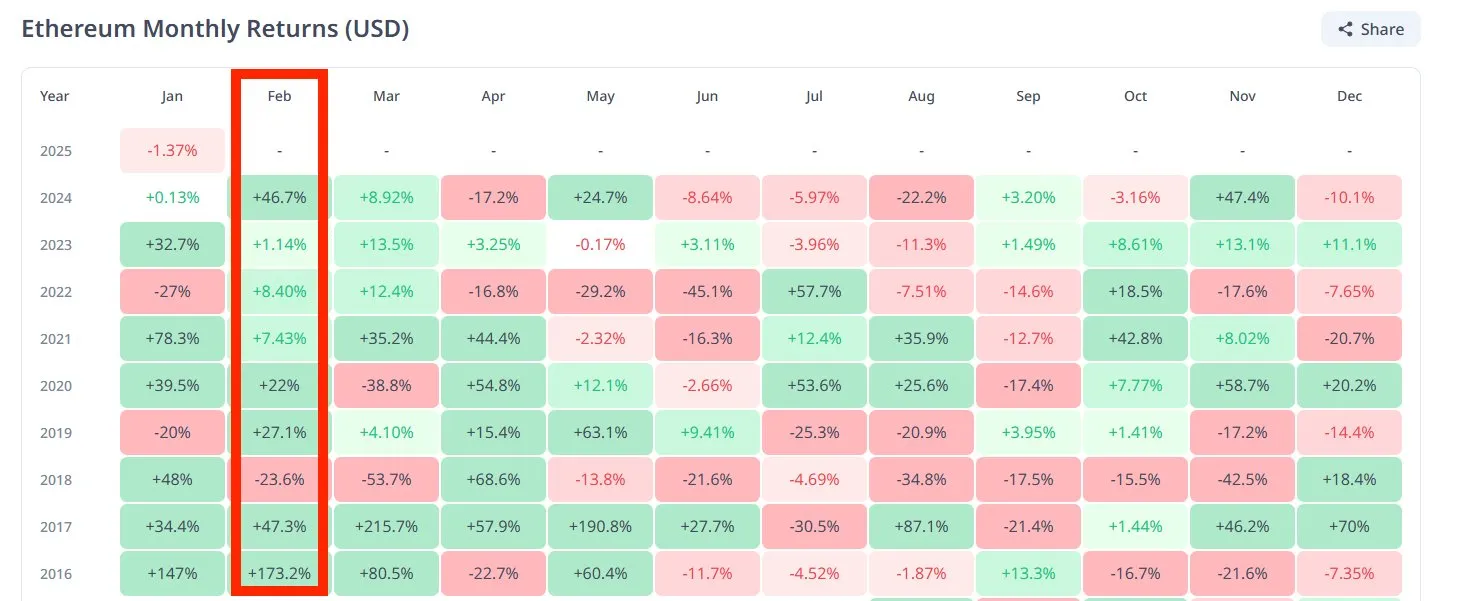Select the +173.2% February 2016 cell
1458x601 pixels.
point(278,573)
